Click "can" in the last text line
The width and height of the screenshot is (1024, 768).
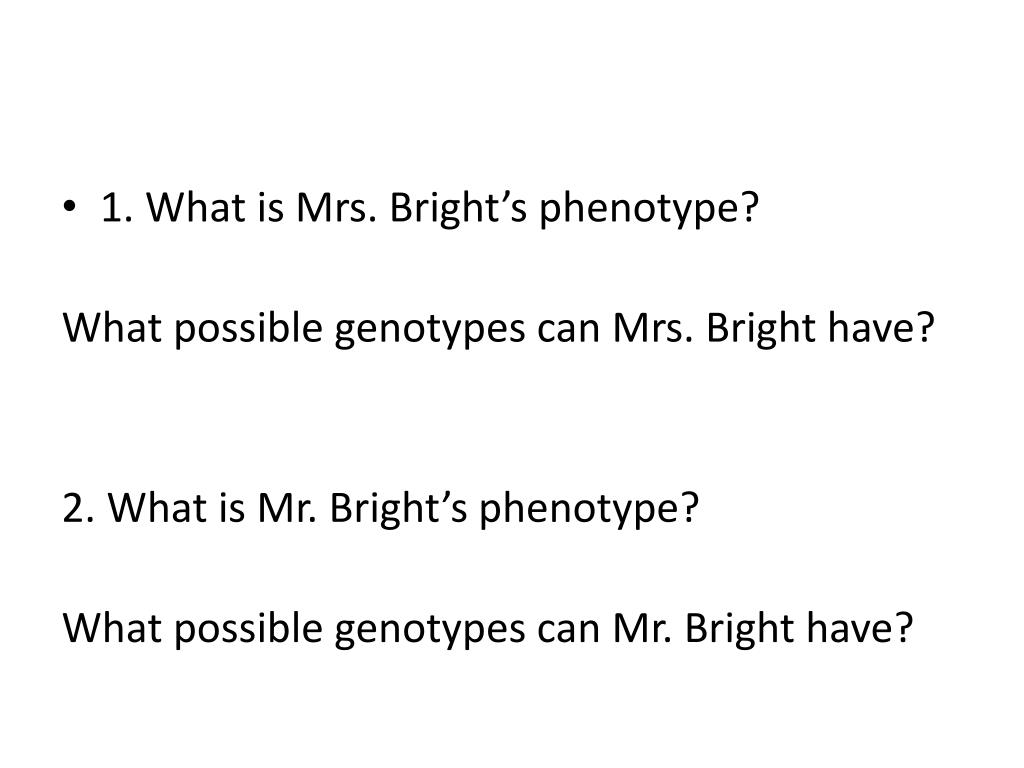(569, 631)
